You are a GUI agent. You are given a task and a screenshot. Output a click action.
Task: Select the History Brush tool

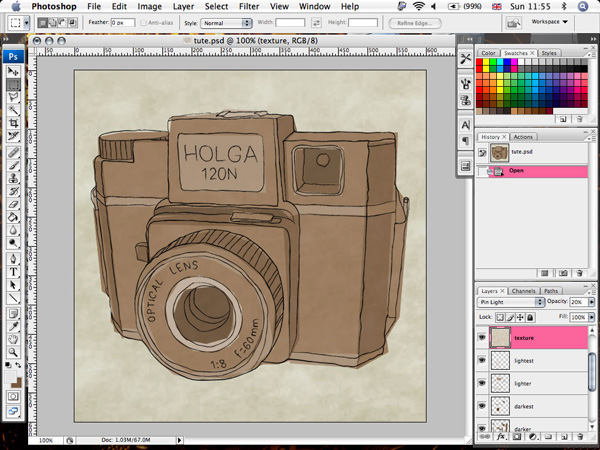tap(13, 191)
